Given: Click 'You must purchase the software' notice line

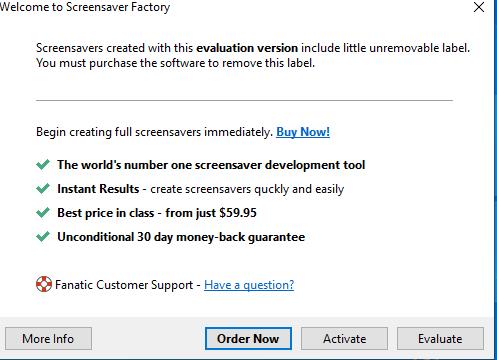Looking at the screenshot, I should [x=175, y=63].
